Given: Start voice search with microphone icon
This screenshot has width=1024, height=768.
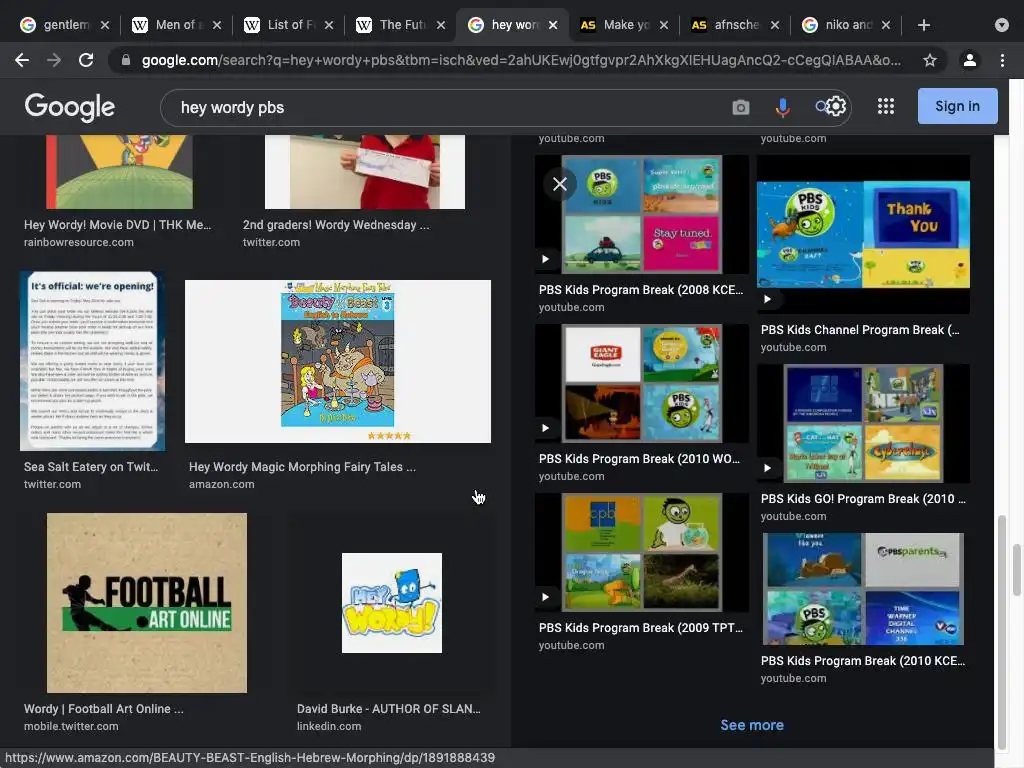Looking at the screenshot, I should point(782,107).
